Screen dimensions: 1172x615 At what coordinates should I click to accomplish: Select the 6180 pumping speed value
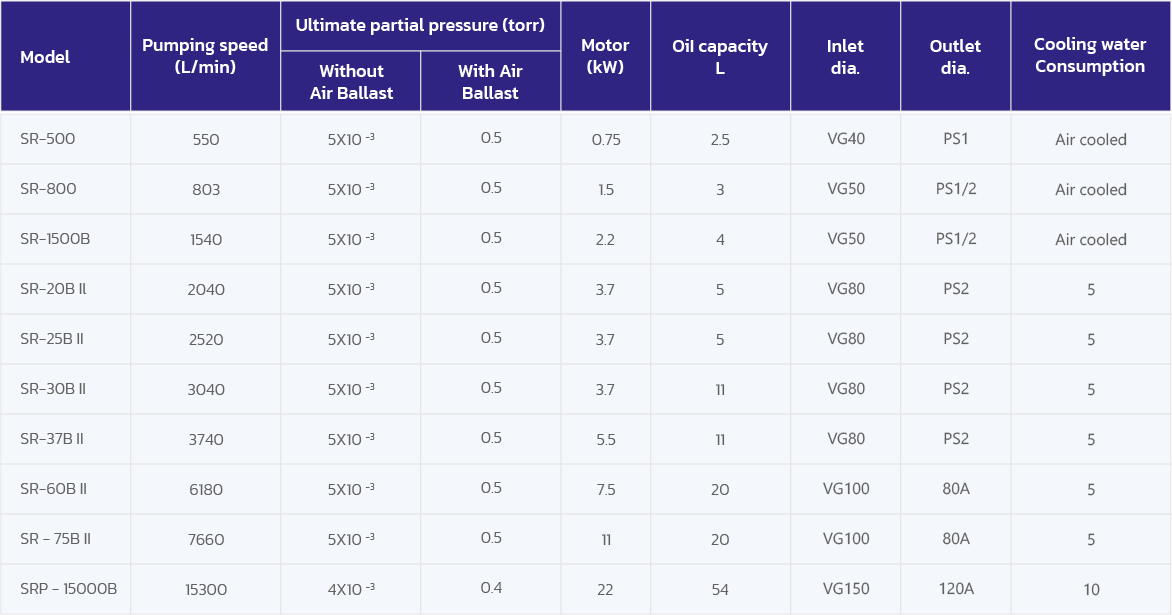click(206, 489)
